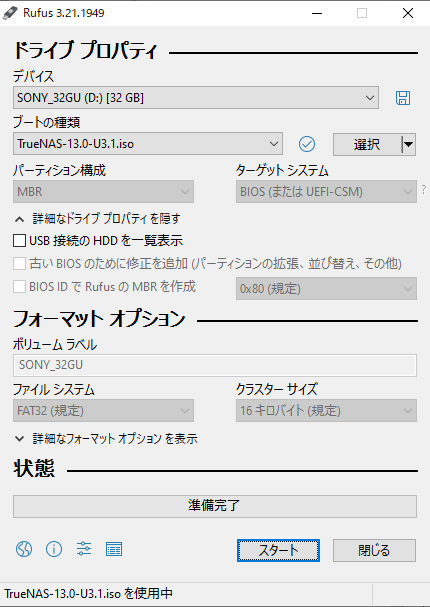Image resolution: width=430 pixels, height=607 pixels.
Task: Click the スタート button
Action: (278, 550)
